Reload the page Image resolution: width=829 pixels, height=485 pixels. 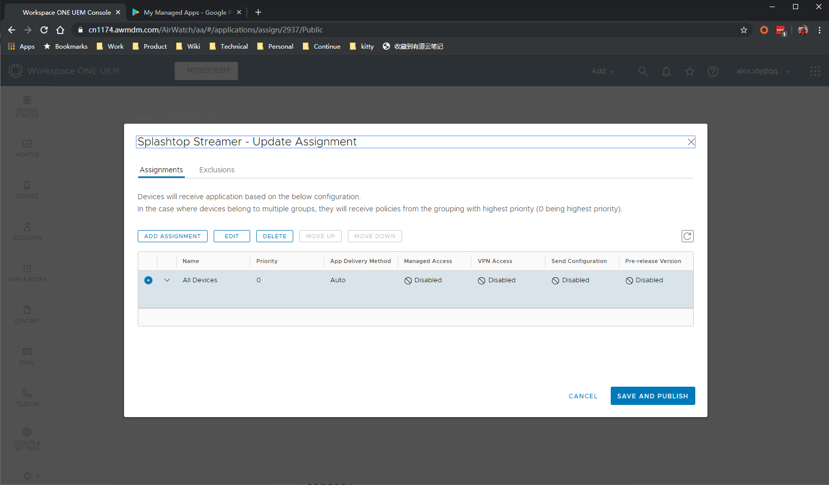(x=44, y=30)
